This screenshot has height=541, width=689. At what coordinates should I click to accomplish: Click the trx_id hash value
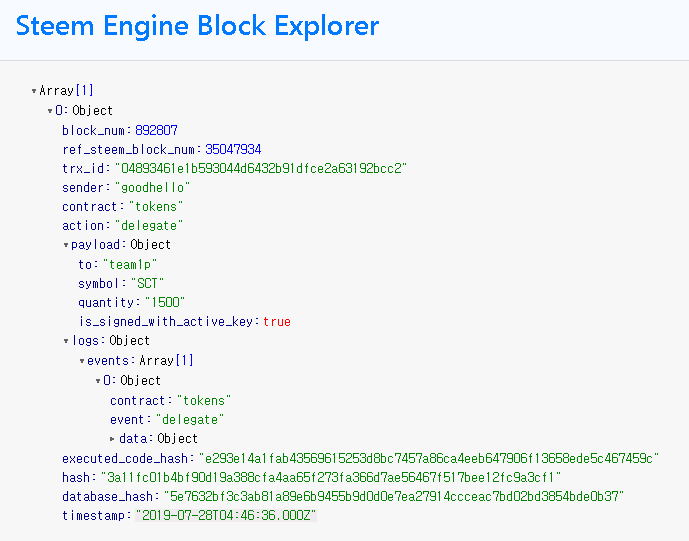pos(261,168)
